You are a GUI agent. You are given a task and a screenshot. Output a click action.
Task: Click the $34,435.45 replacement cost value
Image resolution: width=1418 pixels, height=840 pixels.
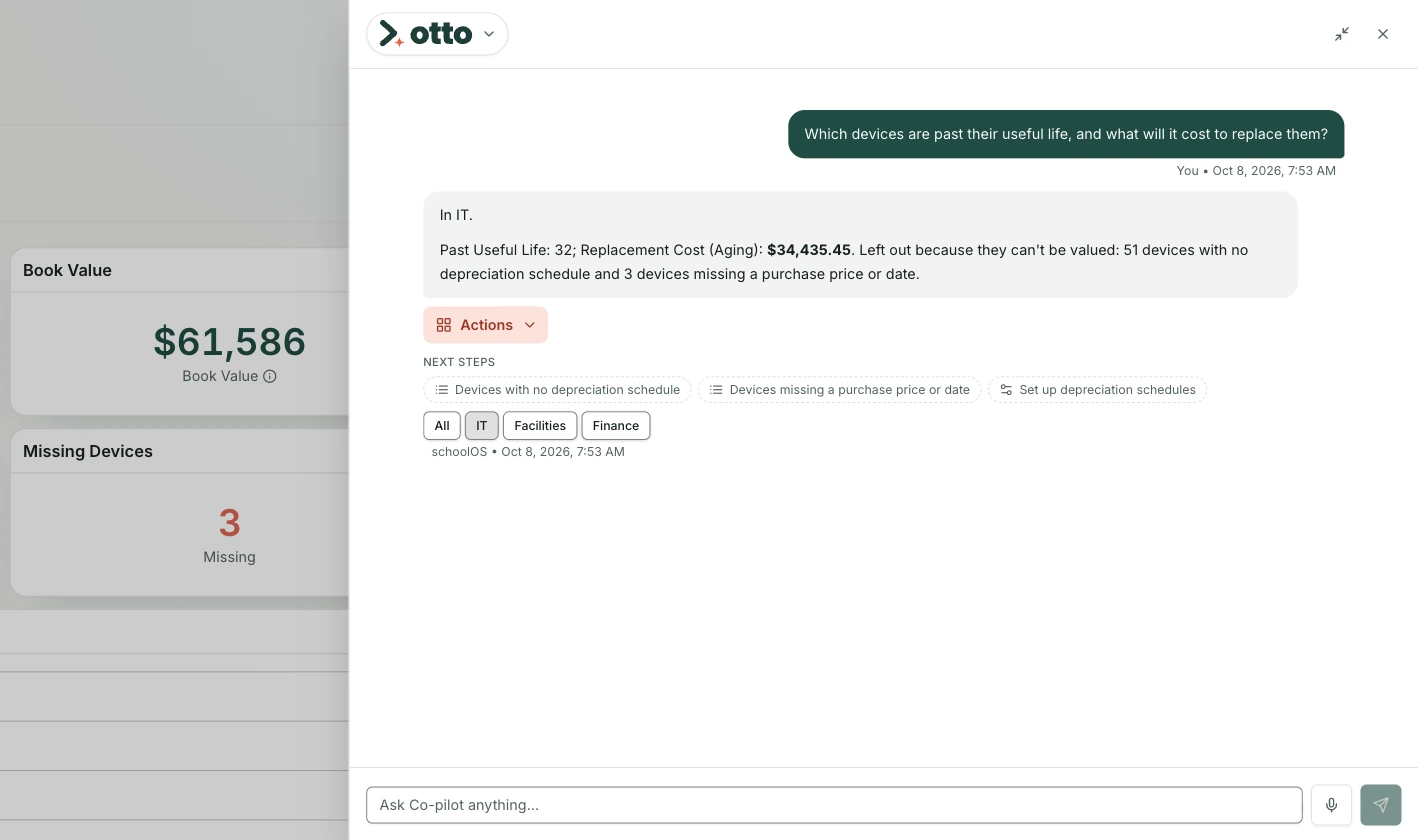pos(809,250)
